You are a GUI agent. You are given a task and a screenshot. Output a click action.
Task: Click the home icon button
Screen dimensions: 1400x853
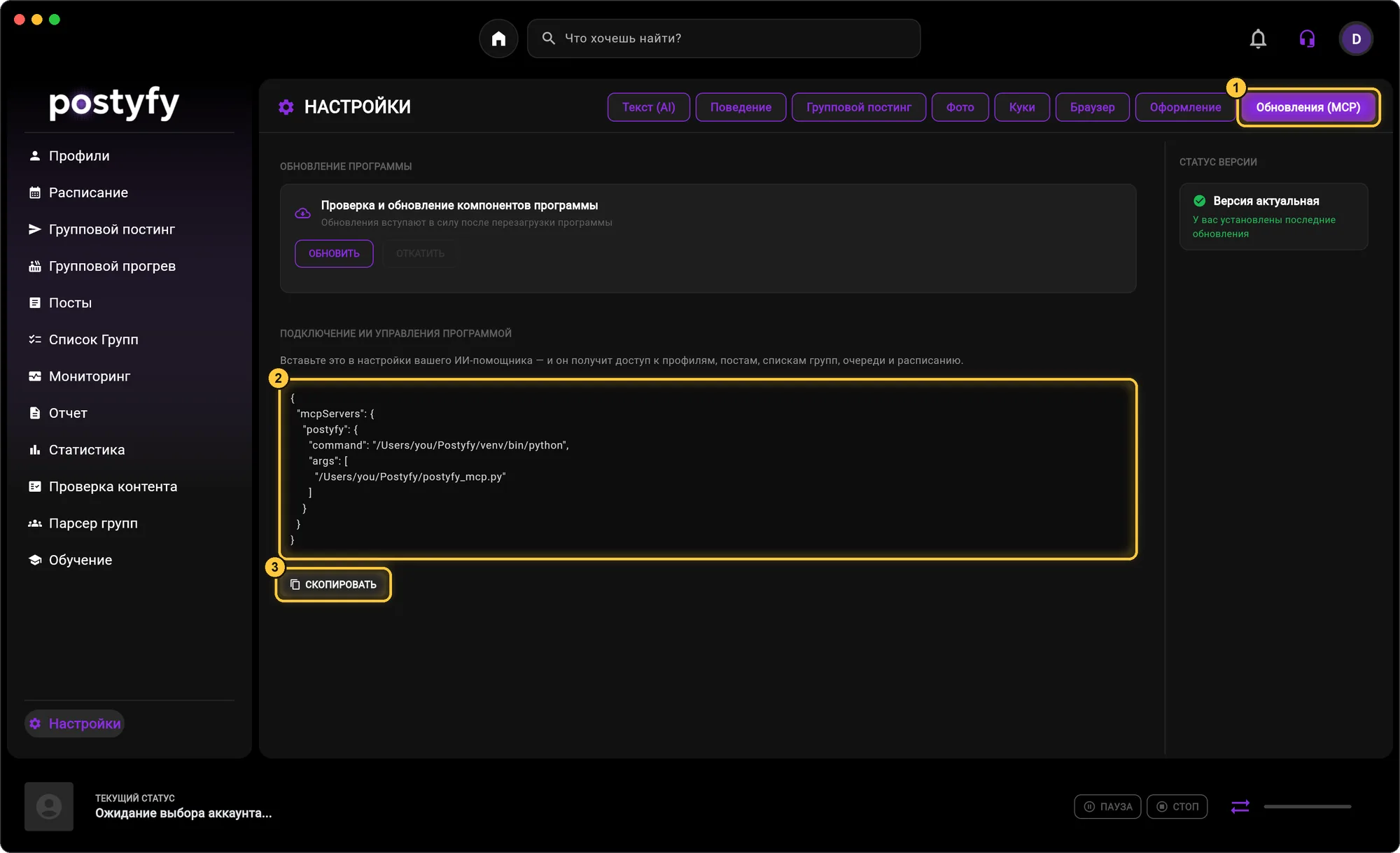(498, 38)
